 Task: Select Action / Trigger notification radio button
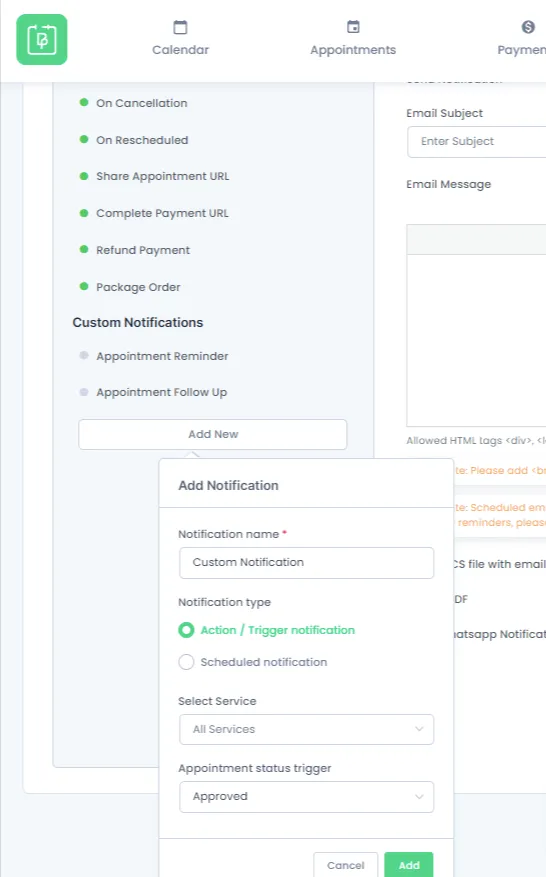pos(186,630)
